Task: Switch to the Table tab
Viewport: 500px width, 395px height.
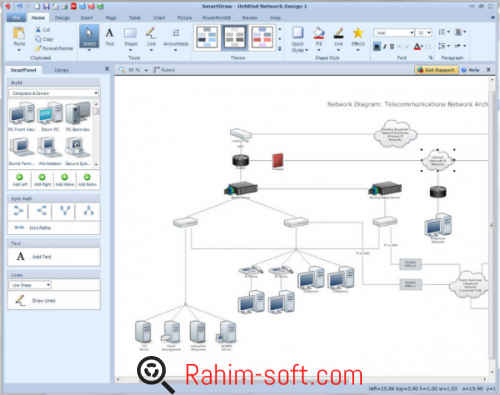Action: click(x=135, y=18)
